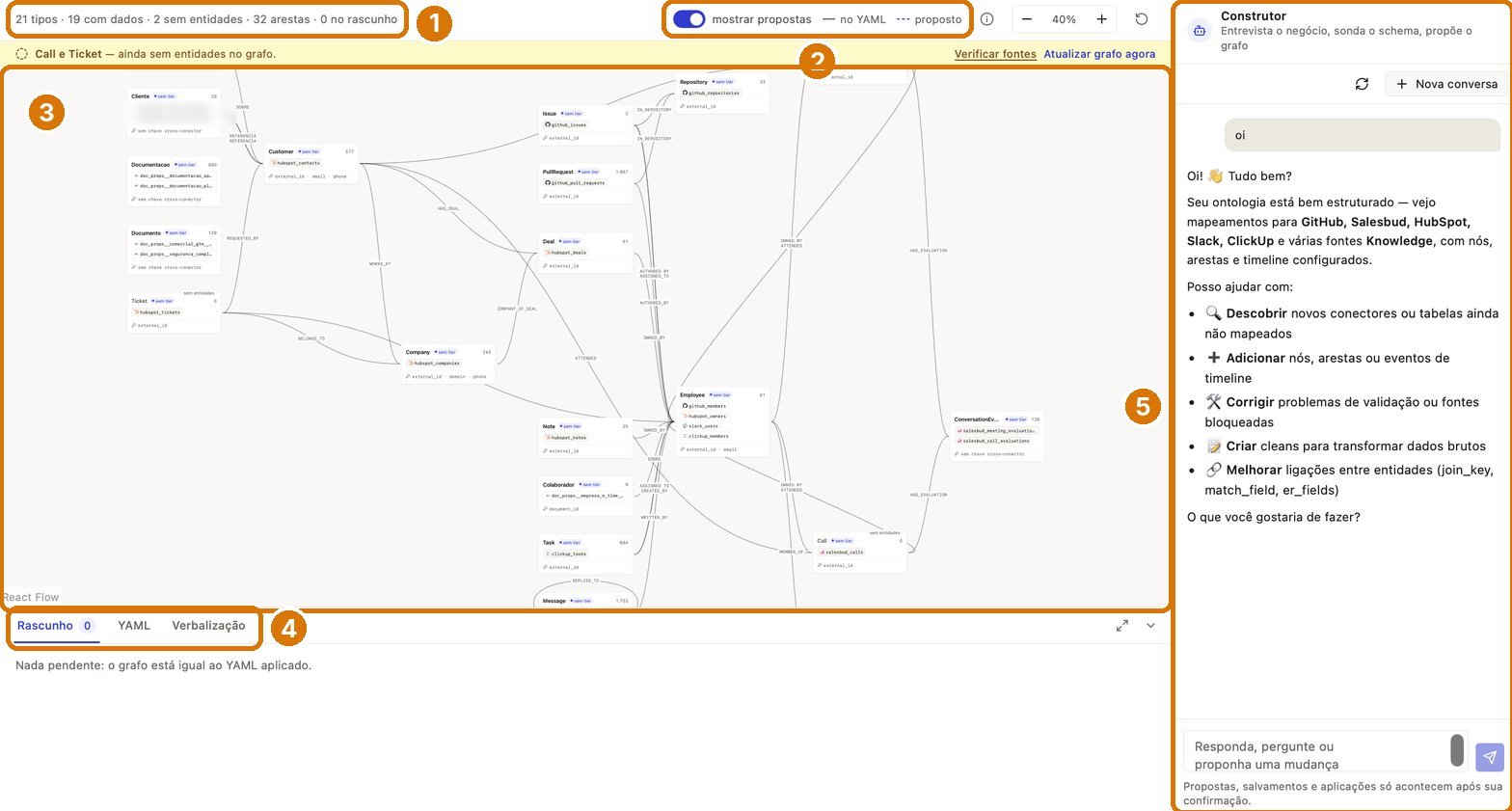Viewport: 1512px width, 811px height.
Task: Click the dashed circle warning icon in banner
Action: tap(22, 54)
